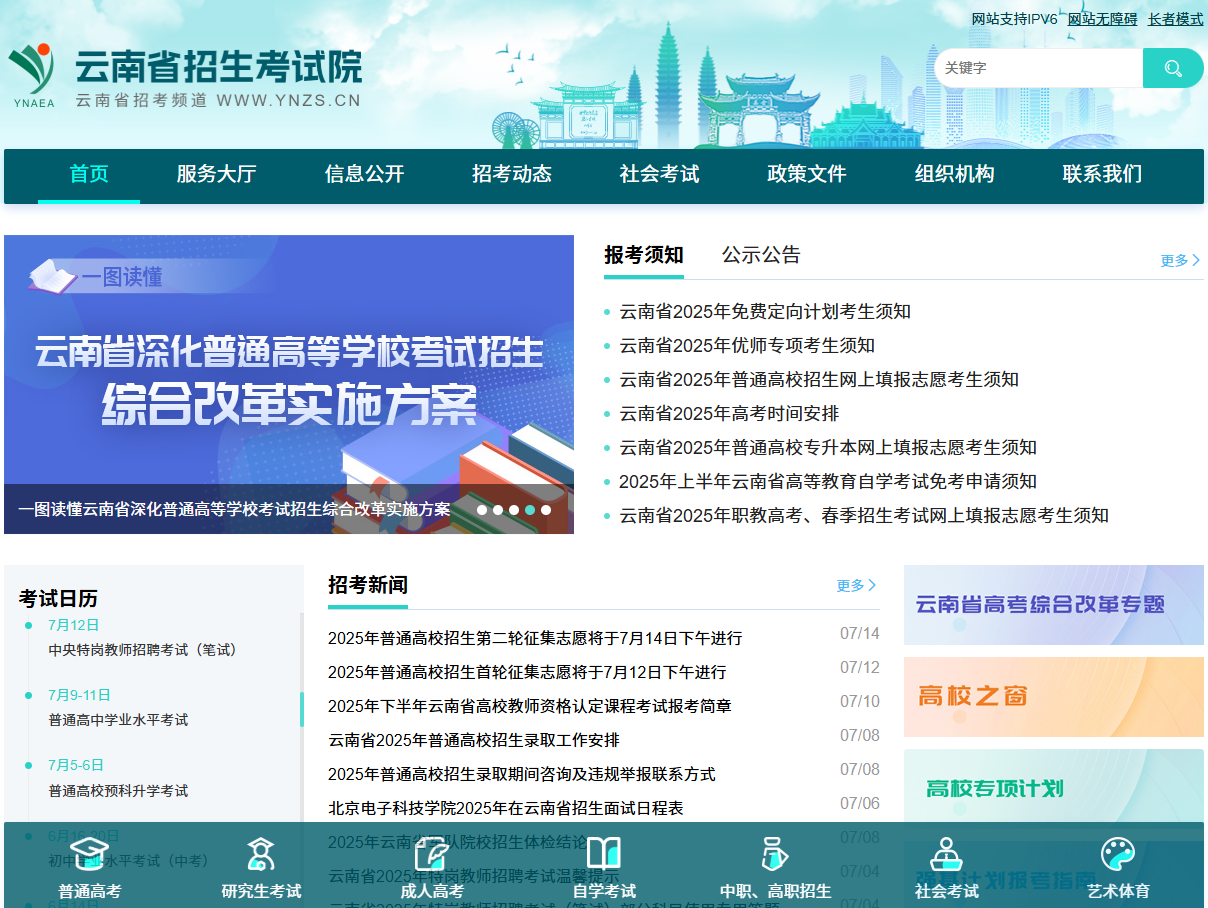Open 组织机构 menu
Viewport: 1208px width, 908px height.
coord(955,174)
